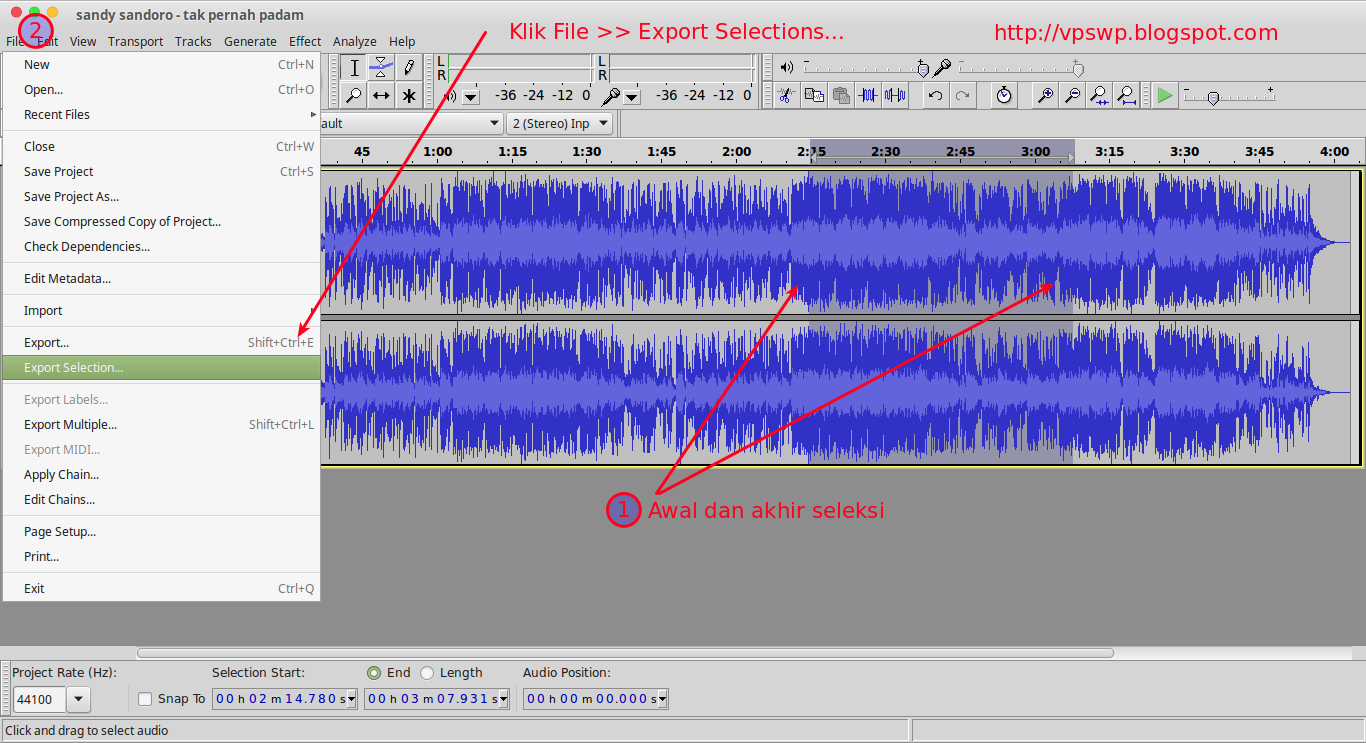This screenshot has height=743, width=1366.
Task: Expand the Selection Start time format dropdown
Action: tap(351, 699)
